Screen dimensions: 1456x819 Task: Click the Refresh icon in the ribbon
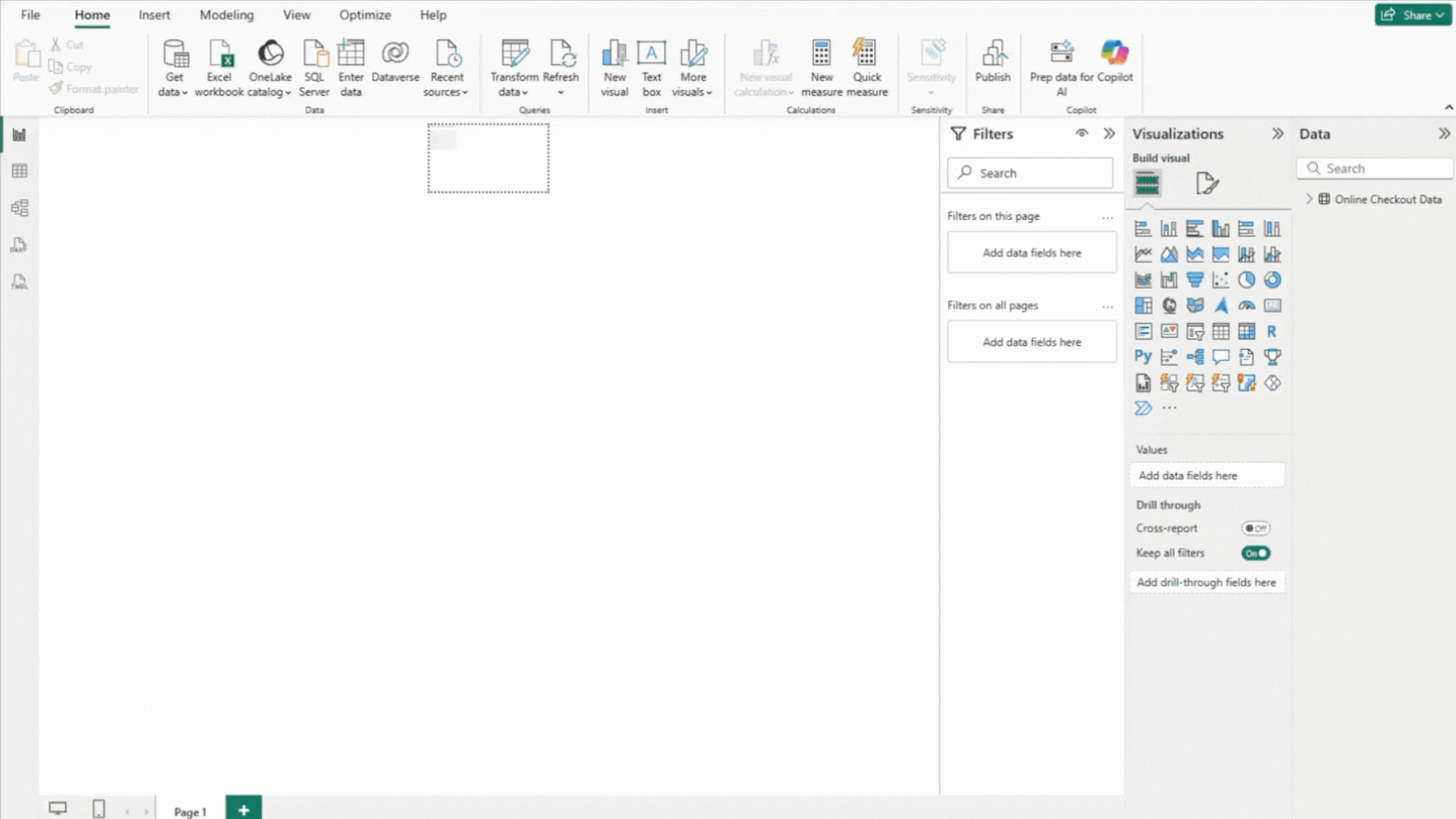pyautogui.click(x=561, y=54)
